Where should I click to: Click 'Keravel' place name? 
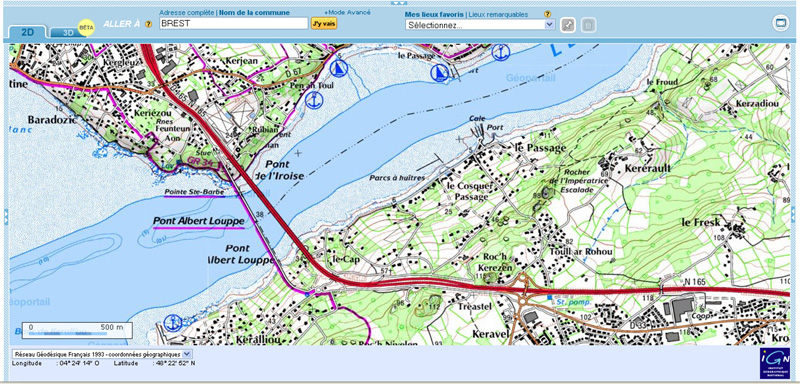coord(491,334)
